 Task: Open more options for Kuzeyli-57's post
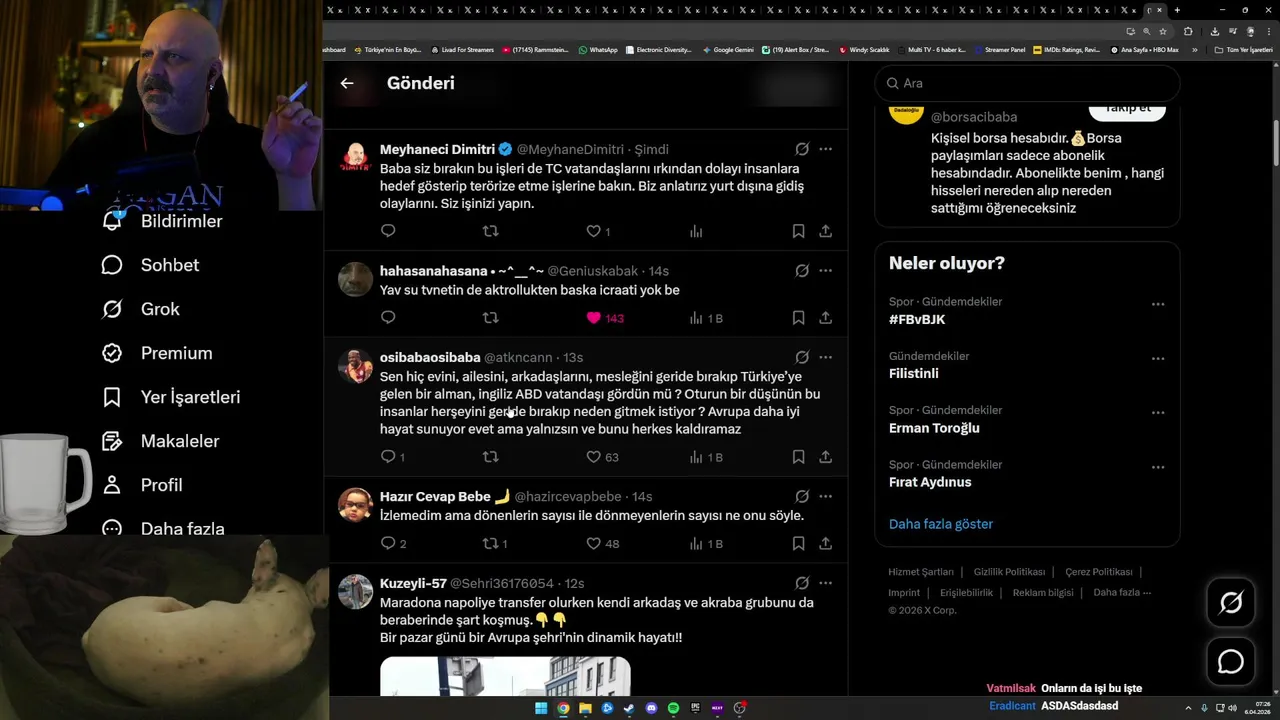tap(825, 583)
